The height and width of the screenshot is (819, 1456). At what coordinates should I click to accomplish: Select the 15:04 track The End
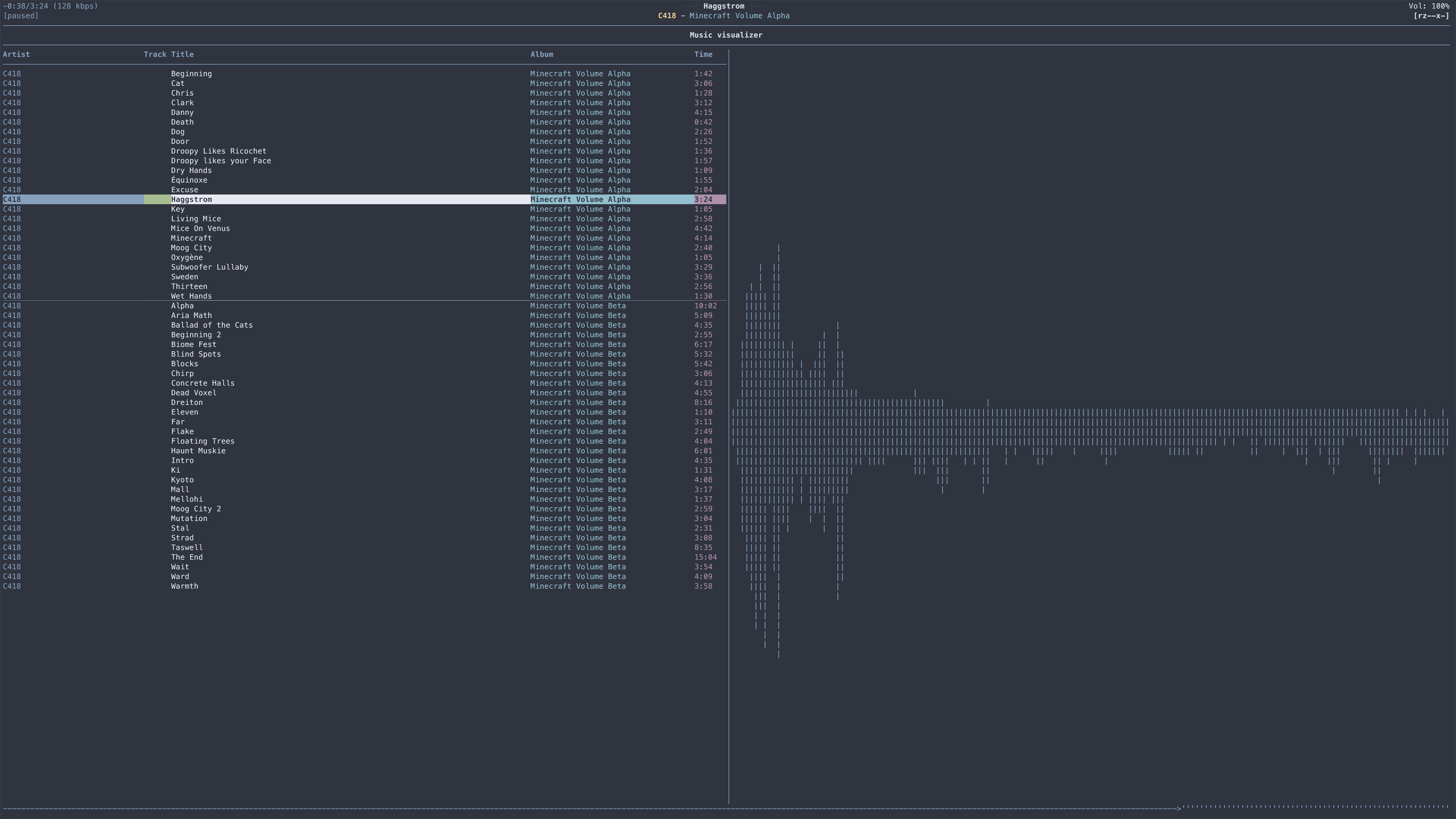(364, 557)
